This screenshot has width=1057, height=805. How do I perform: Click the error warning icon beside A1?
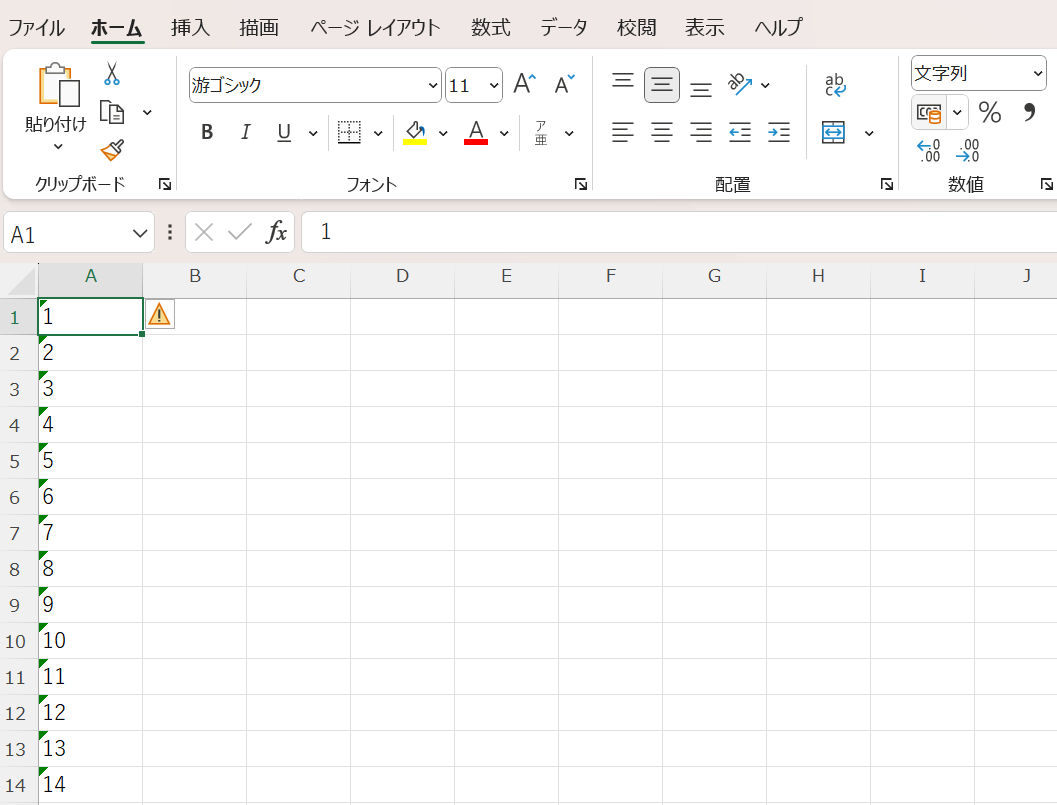(159, 314)
